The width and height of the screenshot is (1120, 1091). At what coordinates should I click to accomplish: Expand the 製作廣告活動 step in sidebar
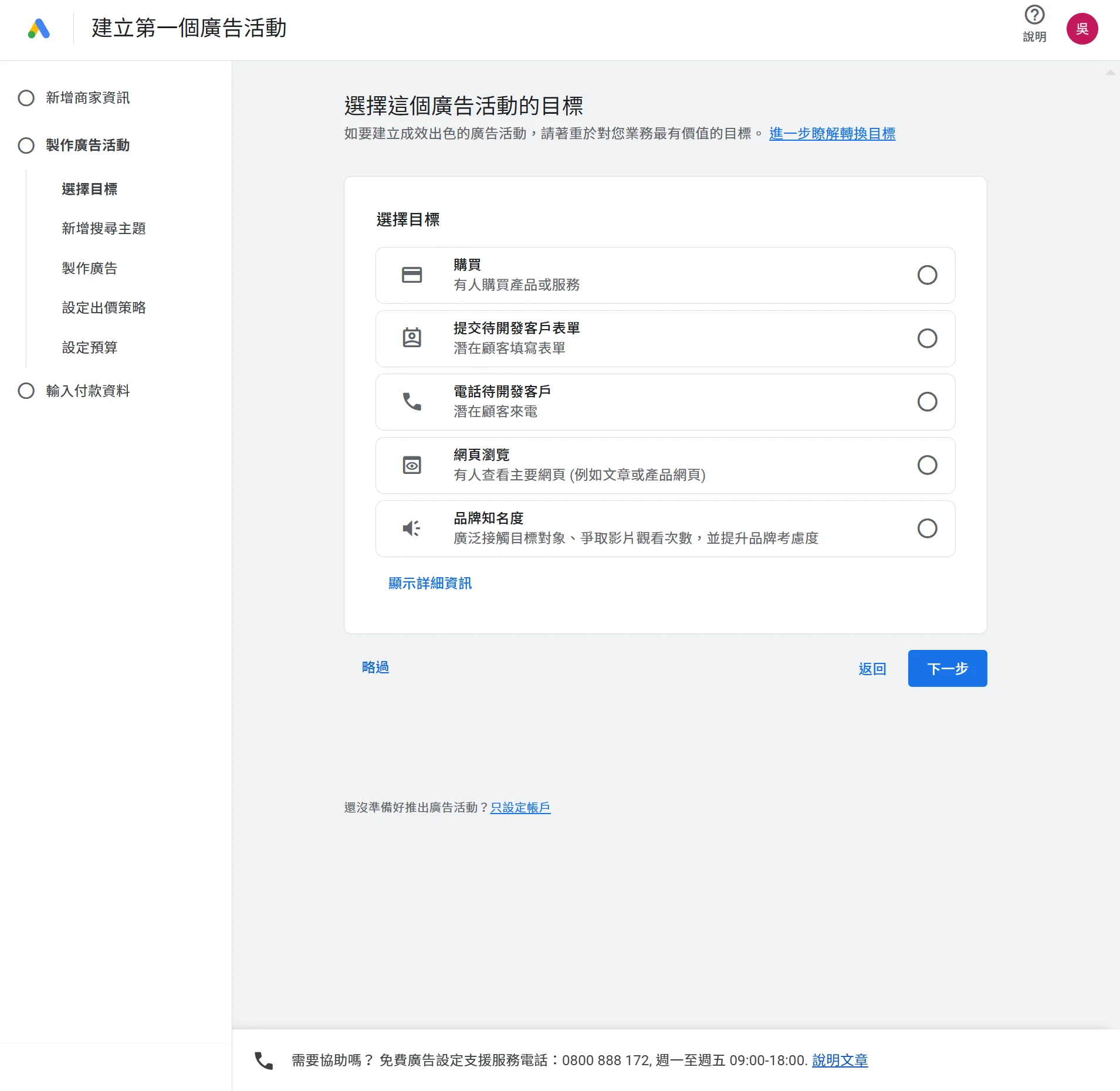[87, 145]
